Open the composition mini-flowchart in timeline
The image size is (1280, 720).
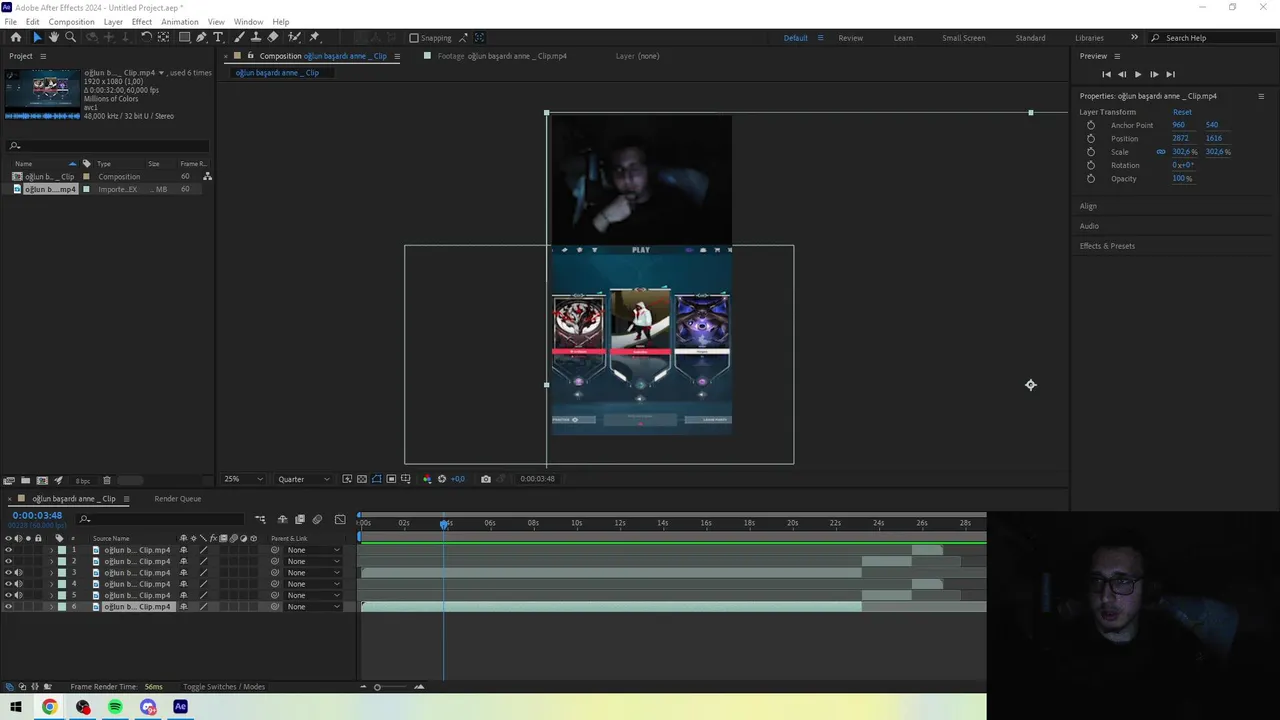pos(260,519)
